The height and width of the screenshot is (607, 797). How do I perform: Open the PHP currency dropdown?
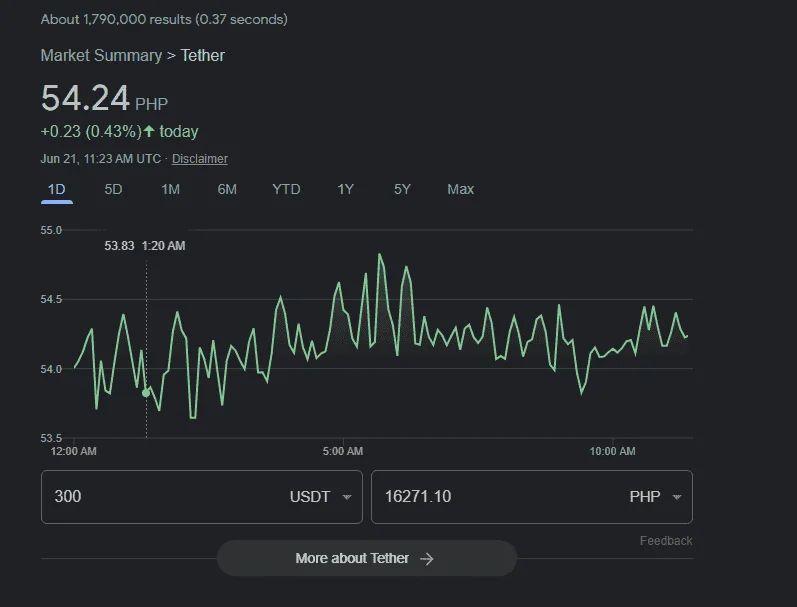[655, 497]
